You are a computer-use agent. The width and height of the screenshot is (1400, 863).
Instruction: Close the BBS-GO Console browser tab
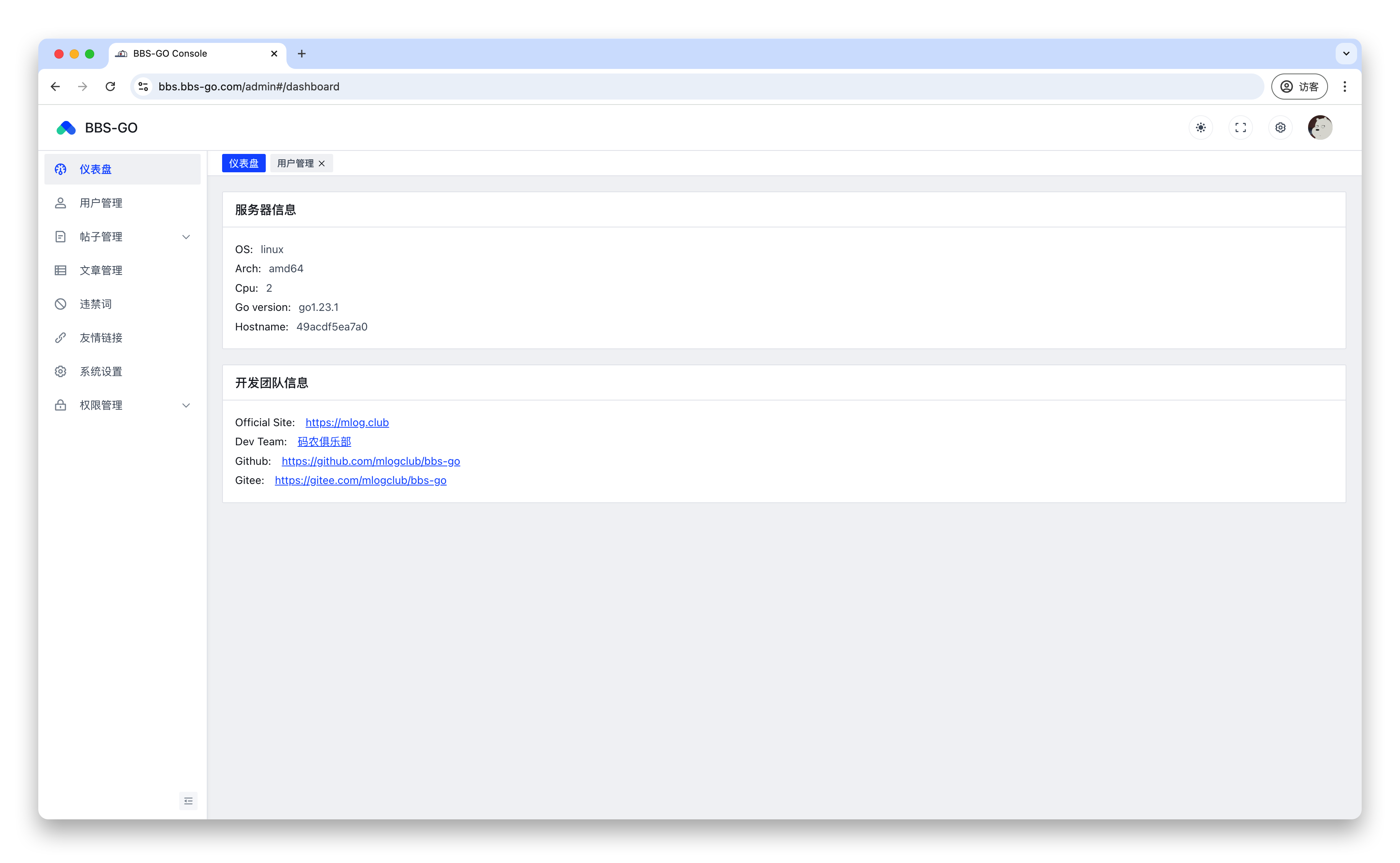click(274, 54)
